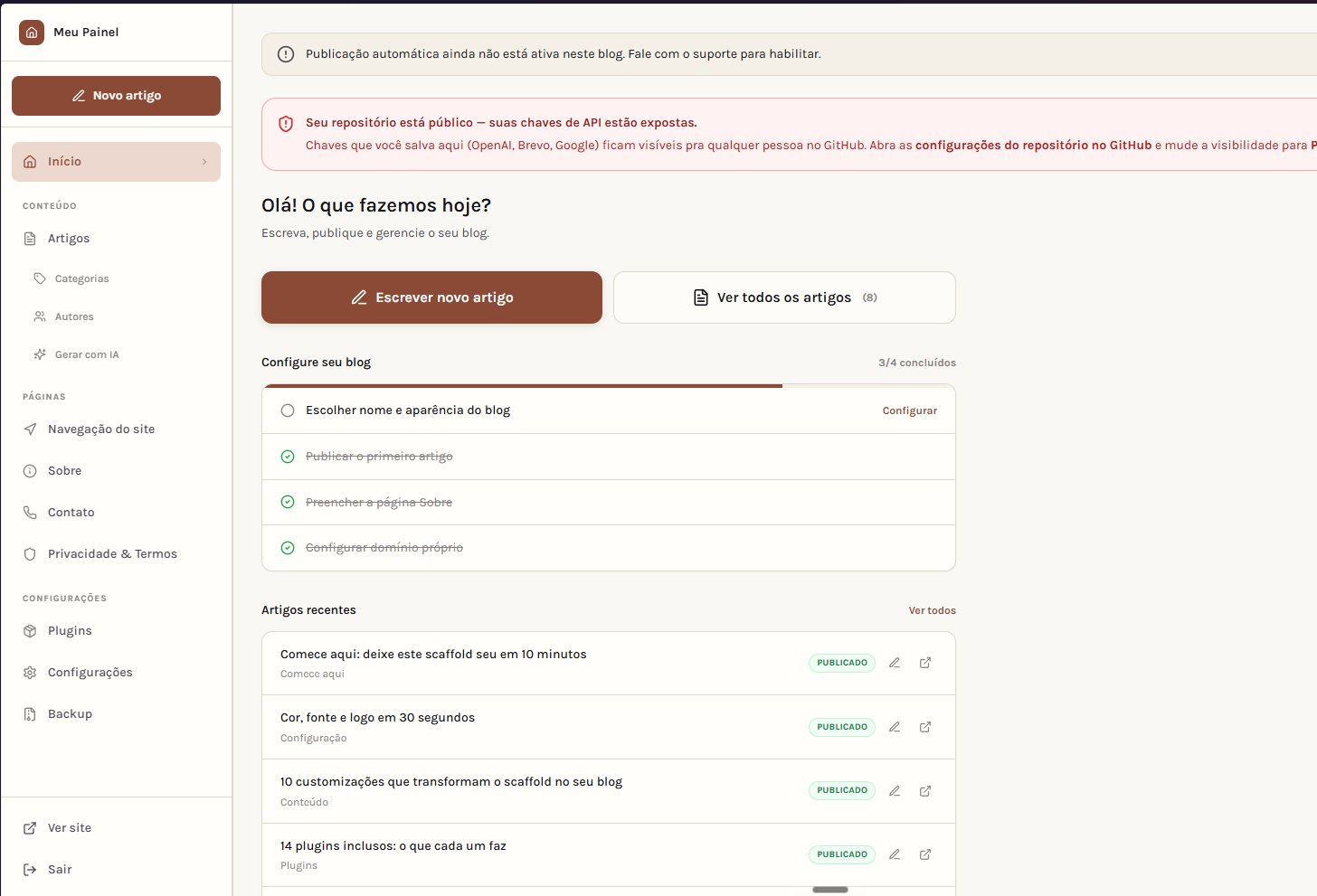1317x896 pixels.
Task: Click the Ver site external link icon
Action: (30, 828)
